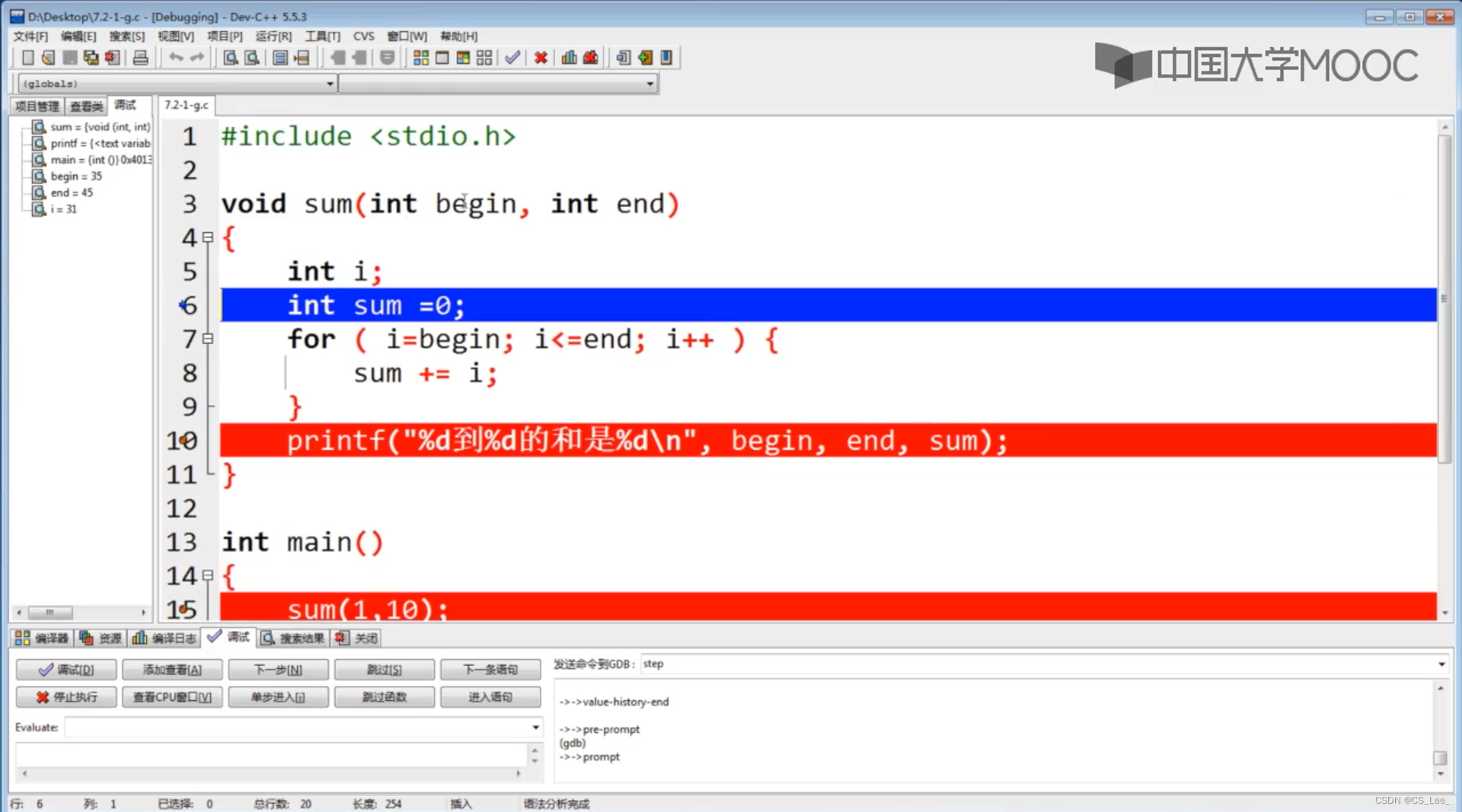This screenshot has width=1462, height=812.
Task: Click the red X stop toolbar icon
Action: 541,58
